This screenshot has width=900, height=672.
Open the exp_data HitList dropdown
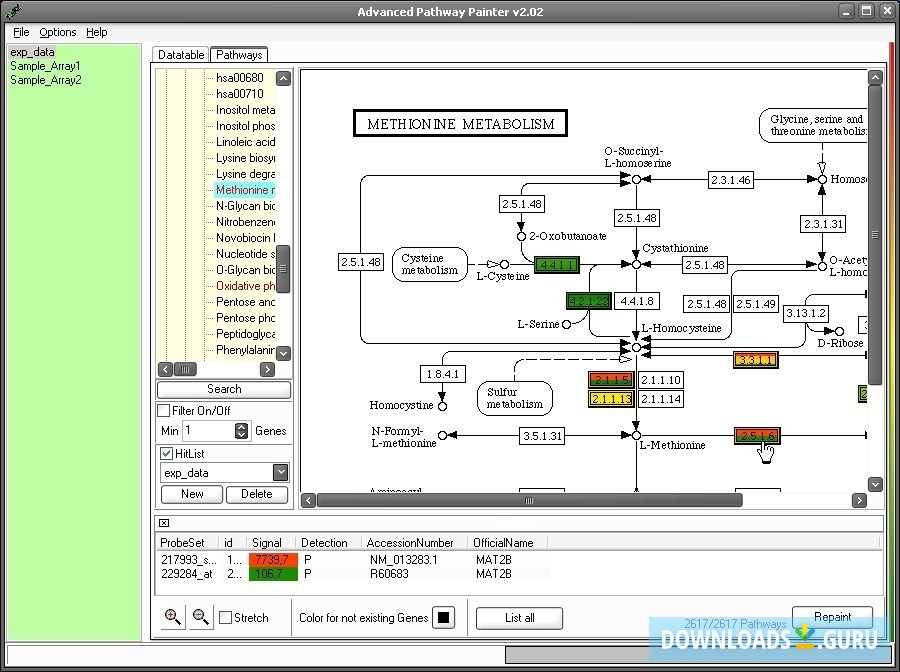pos(280,472)
